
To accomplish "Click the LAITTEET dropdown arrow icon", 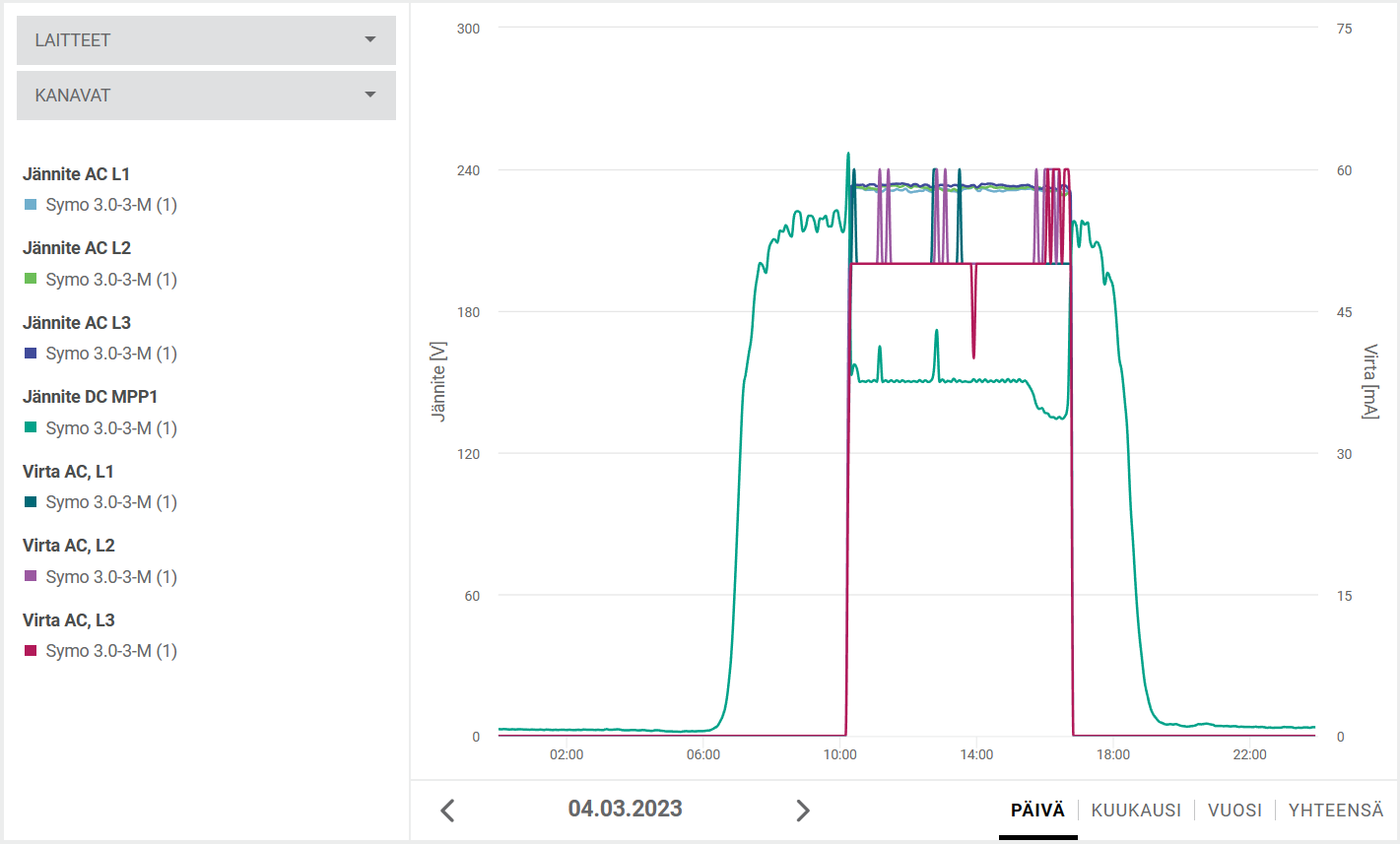I will (x=370, y=40).
